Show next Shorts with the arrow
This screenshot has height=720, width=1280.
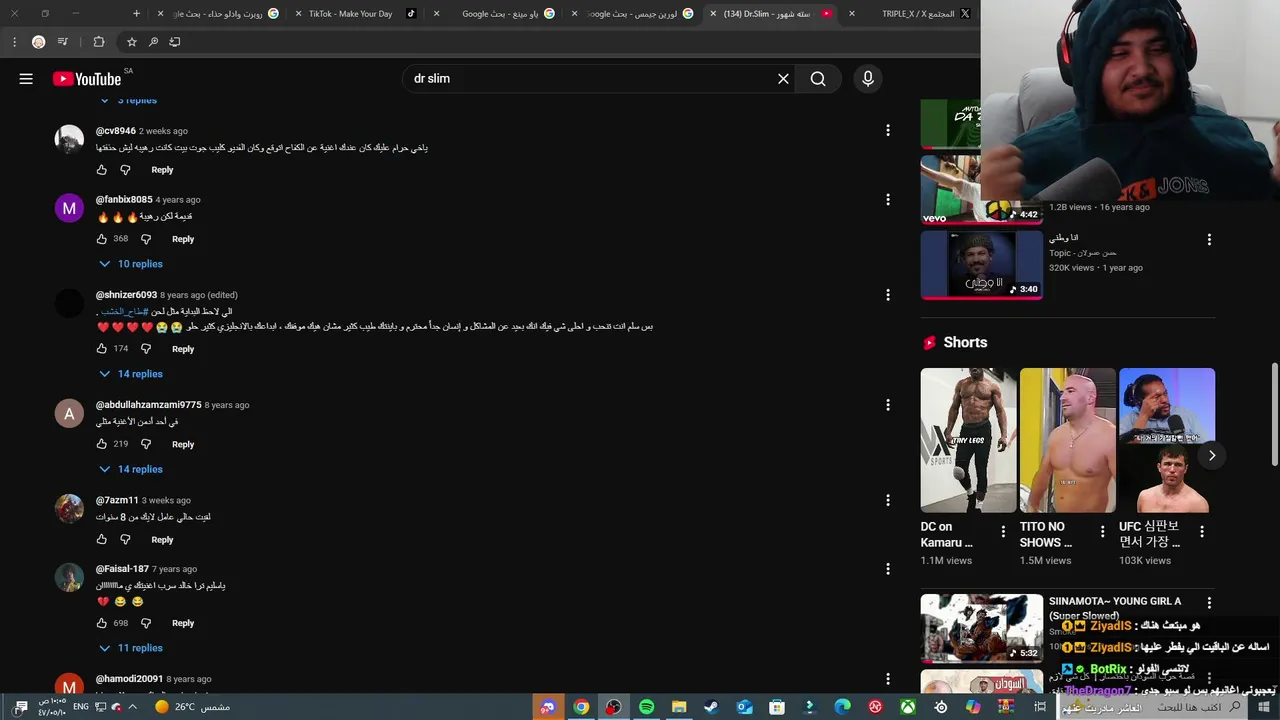[x=1211, y=456]
